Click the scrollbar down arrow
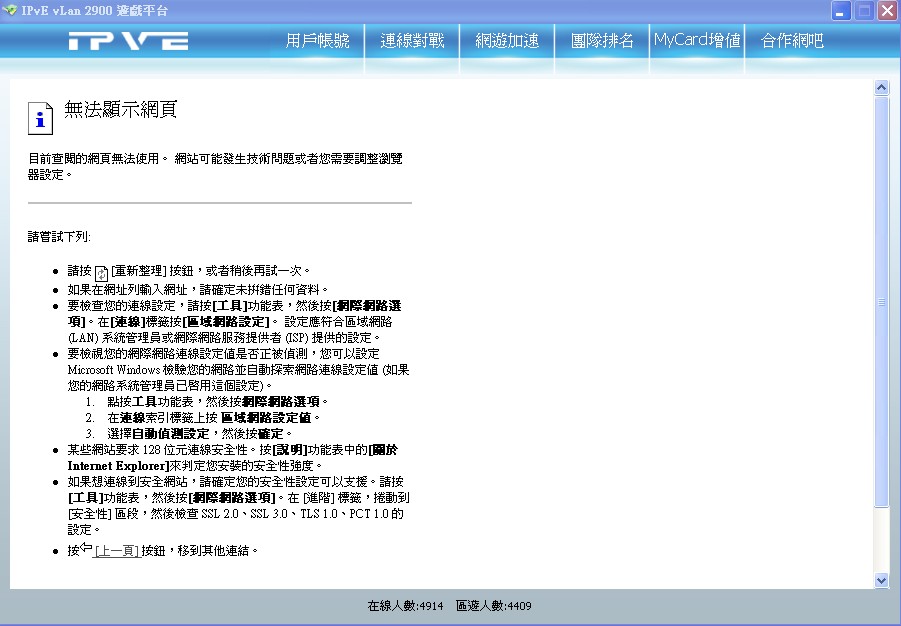 point(881,581)
